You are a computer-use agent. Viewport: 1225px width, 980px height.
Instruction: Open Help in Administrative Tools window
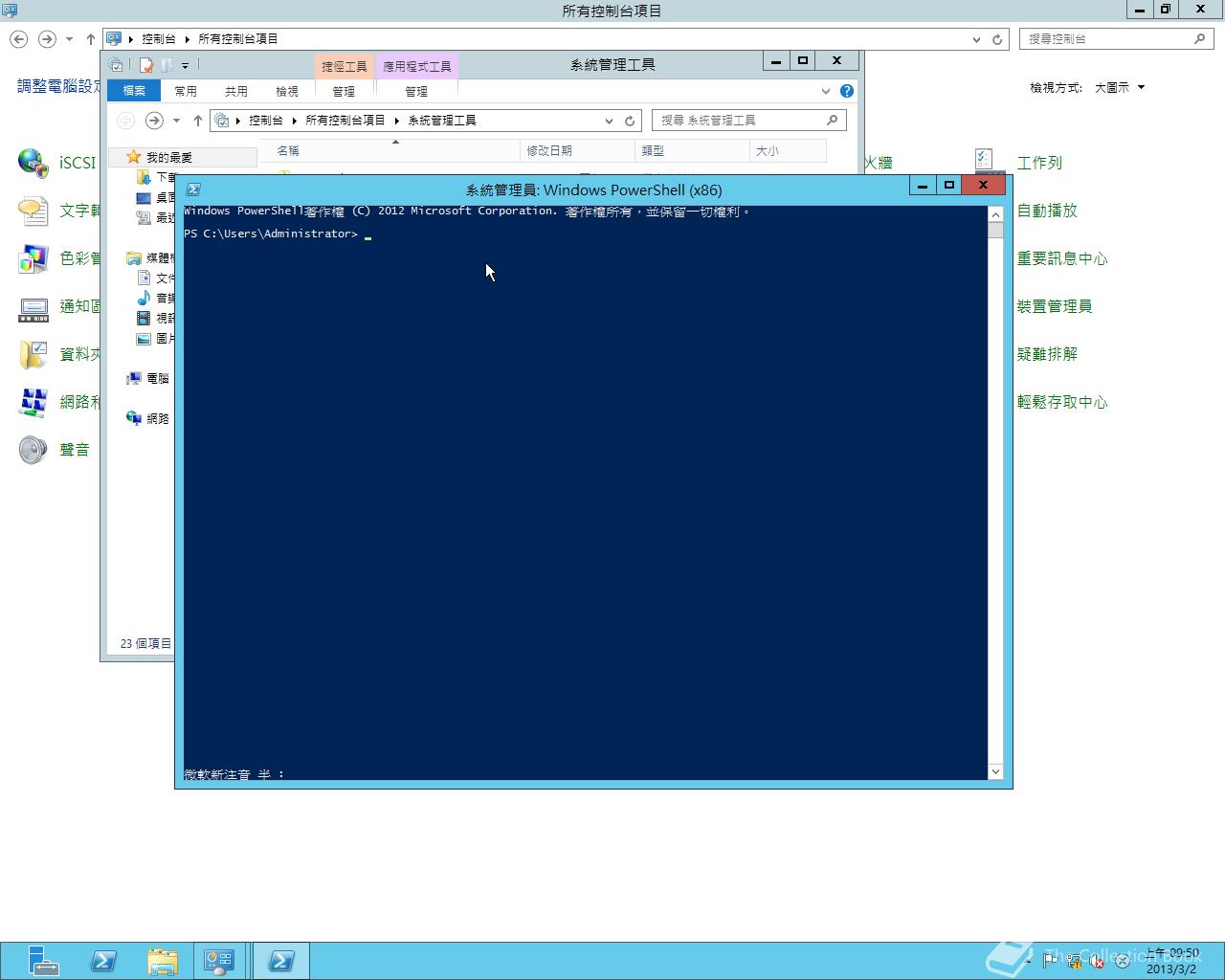[x=846, y=91]
